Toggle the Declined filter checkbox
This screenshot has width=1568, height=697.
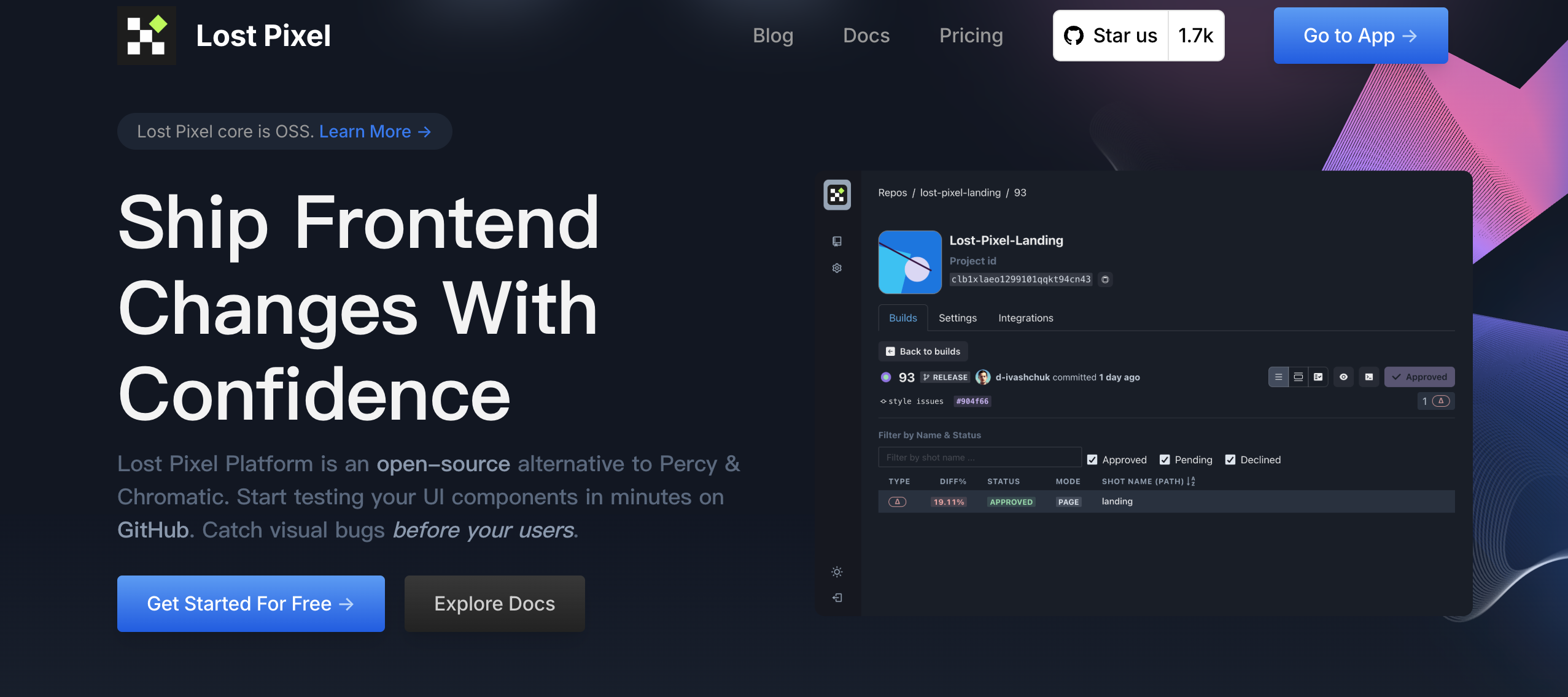click(1230, 460)
